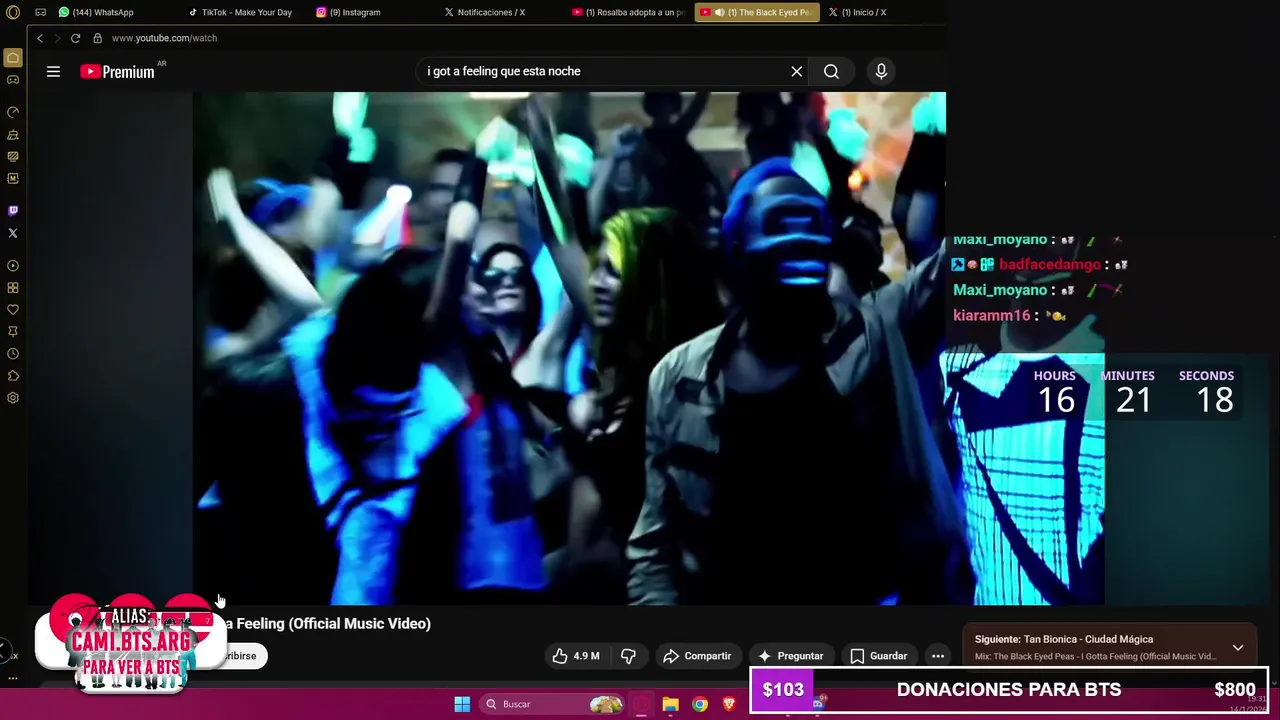Open the sidebar three-dot options
The image size is (1280, 720).
pyautogui.click(x=13, y=678)
